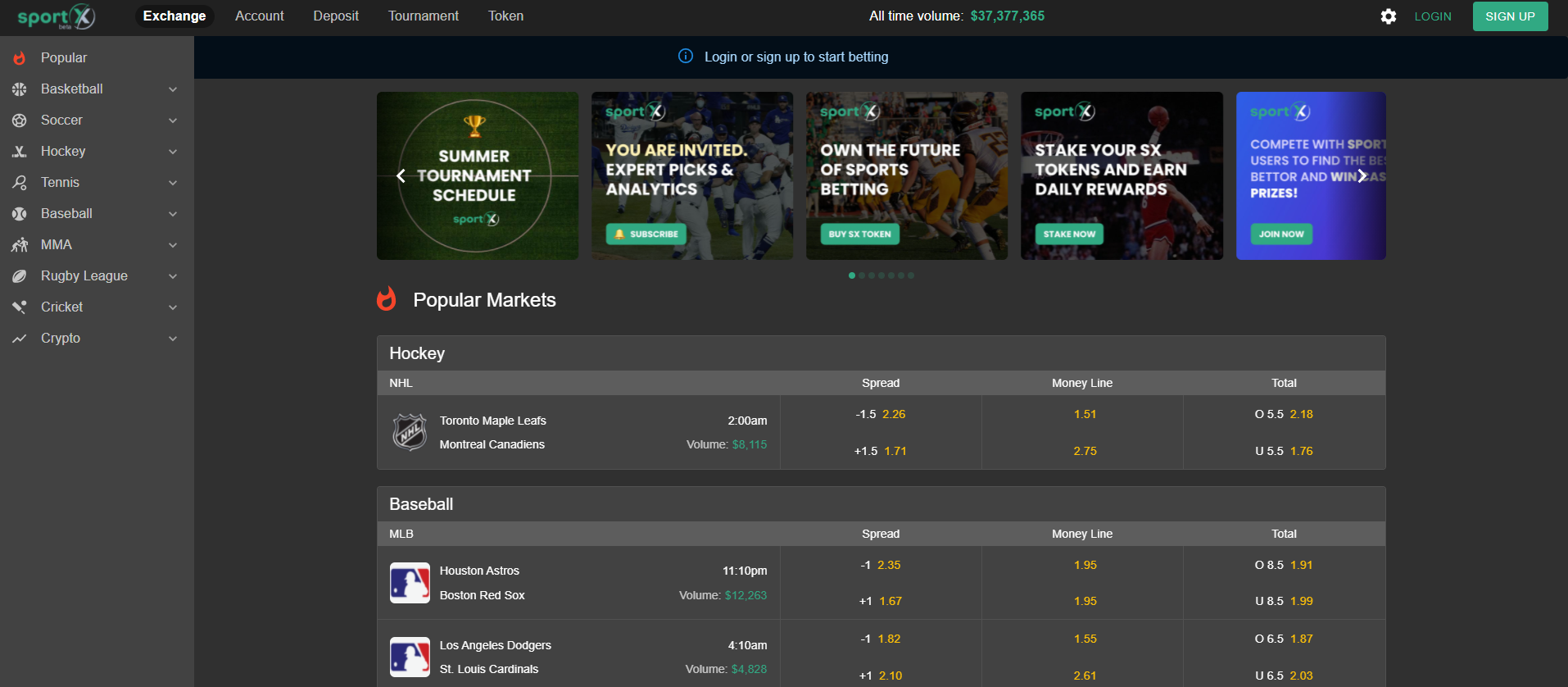Select Over 6.5 total at 1.87
The height and width of the screenshot is (687, 1568).
pyautogui.click(x=1284, y=639)
